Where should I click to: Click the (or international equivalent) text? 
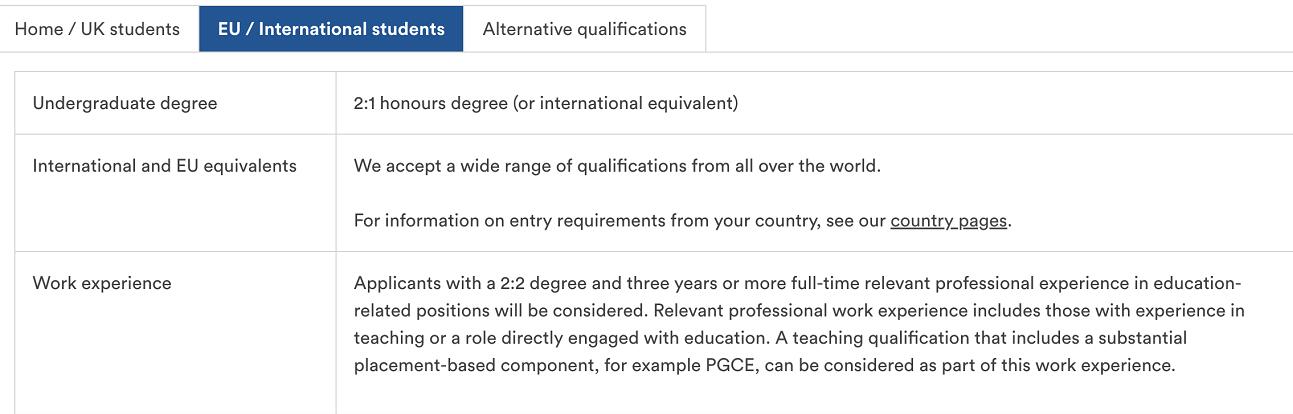click(x=626, y=103)
